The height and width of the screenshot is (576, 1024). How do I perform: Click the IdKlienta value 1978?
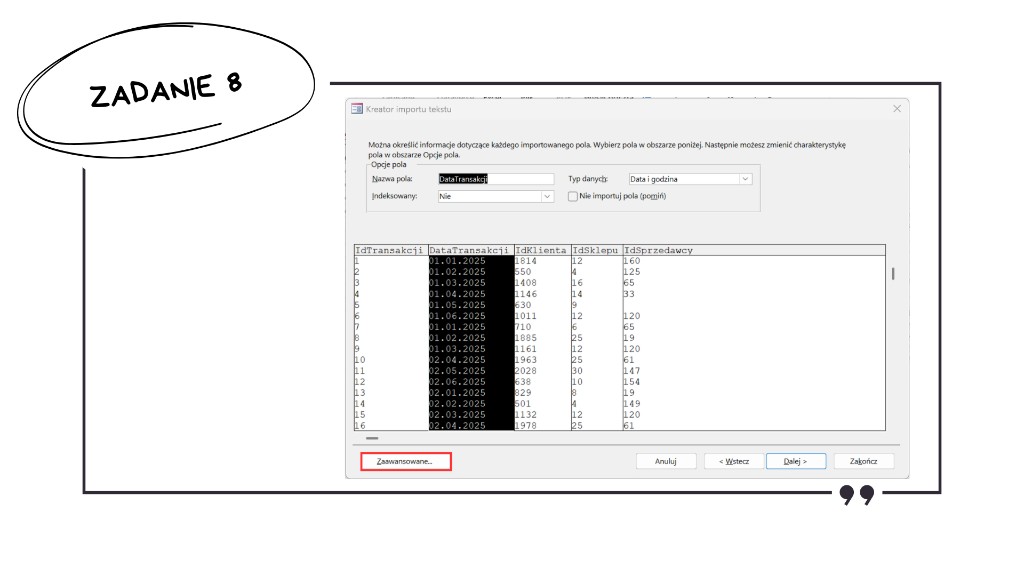(x=526, y=426)
